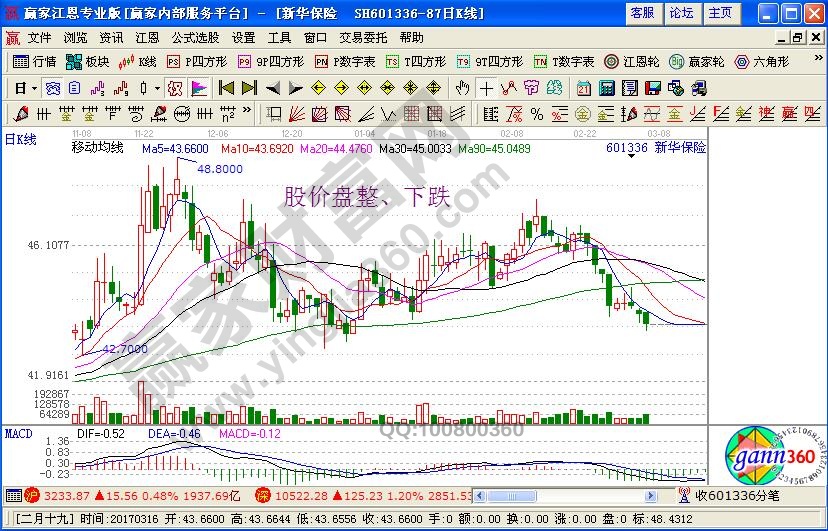Viewport: 828px width, 531px height.
Task: Click the 论坛 forum button
Action: pyautogui.click(x=681, y=12)
